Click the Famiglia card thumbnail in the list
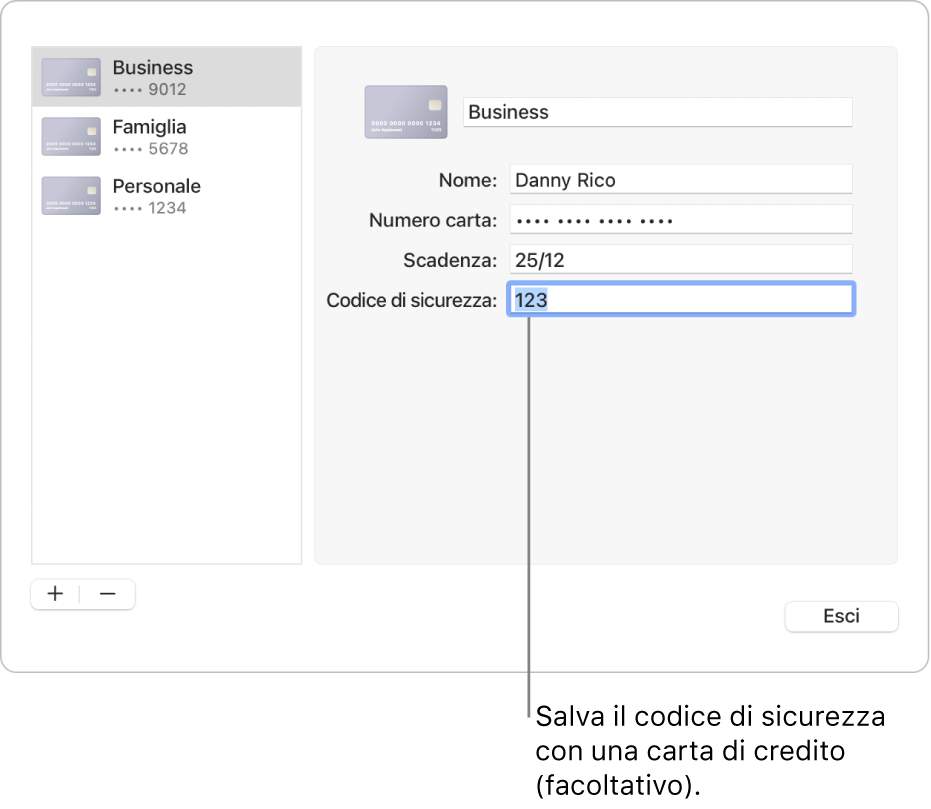The height and width of the screenshot is (809, 931). [x=71, y=137]
